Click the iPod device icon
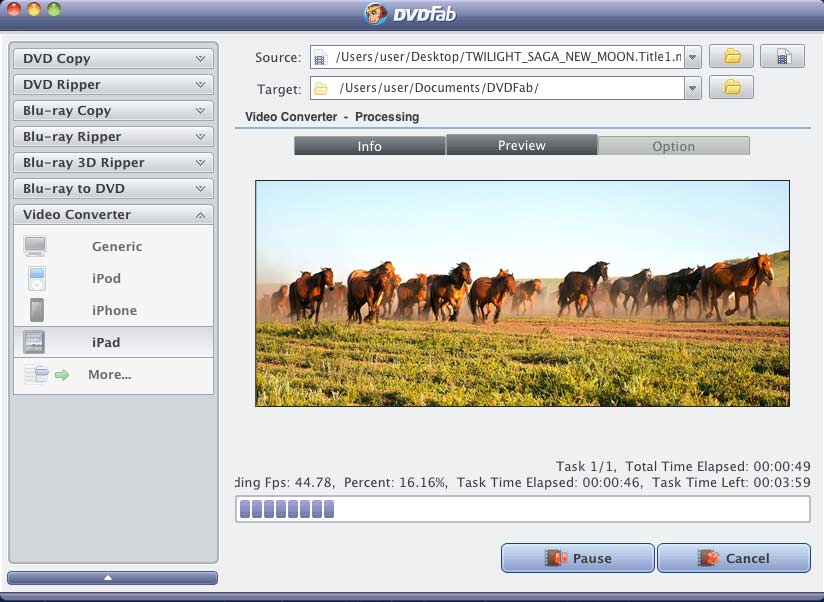Image resolution: width=824 pixels, height=602 pixels. pos(37,278)
